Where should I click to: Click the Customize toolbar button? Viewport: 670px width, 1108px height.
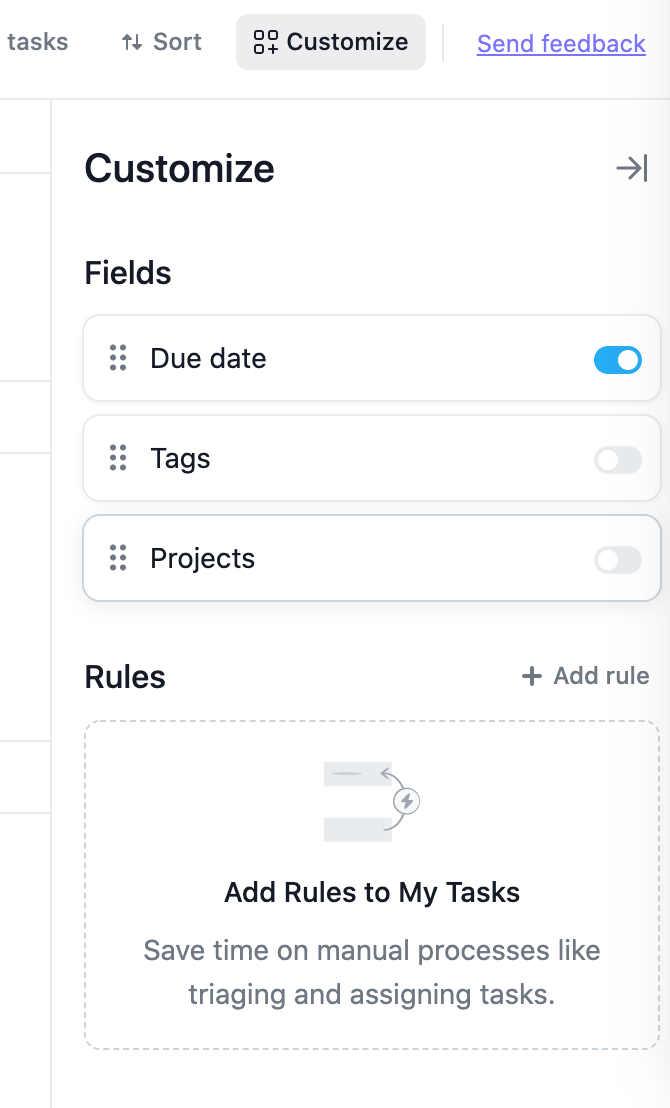tap(331, 42)
